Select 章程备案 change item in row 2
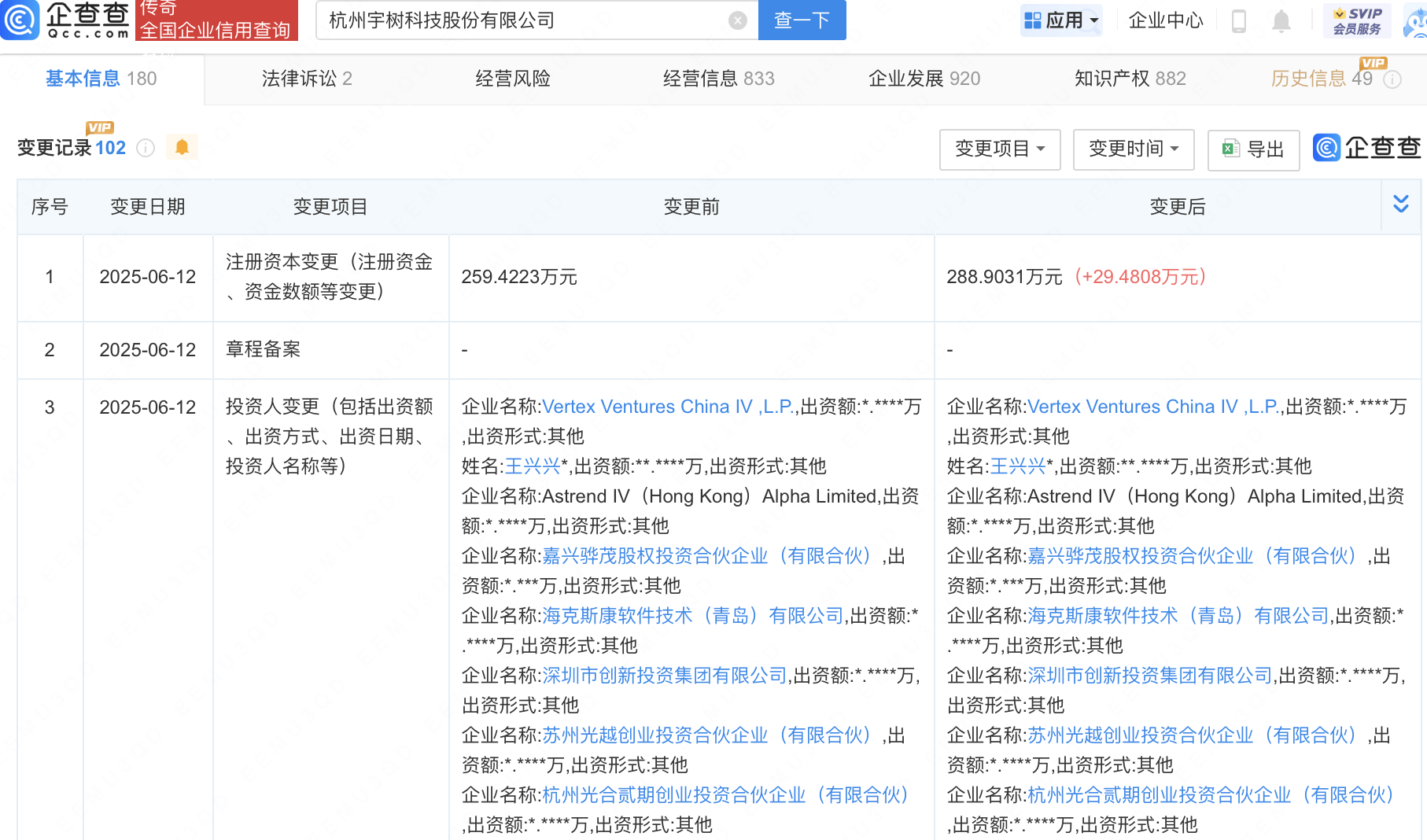 point(264,349)
